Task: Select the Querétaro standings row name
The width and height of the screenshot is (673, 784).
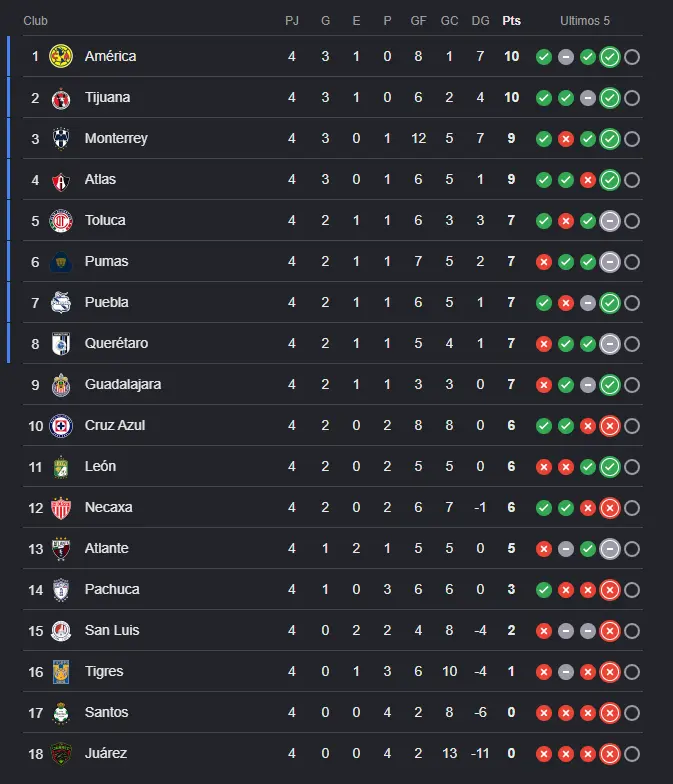Action: tap(116, 343)
